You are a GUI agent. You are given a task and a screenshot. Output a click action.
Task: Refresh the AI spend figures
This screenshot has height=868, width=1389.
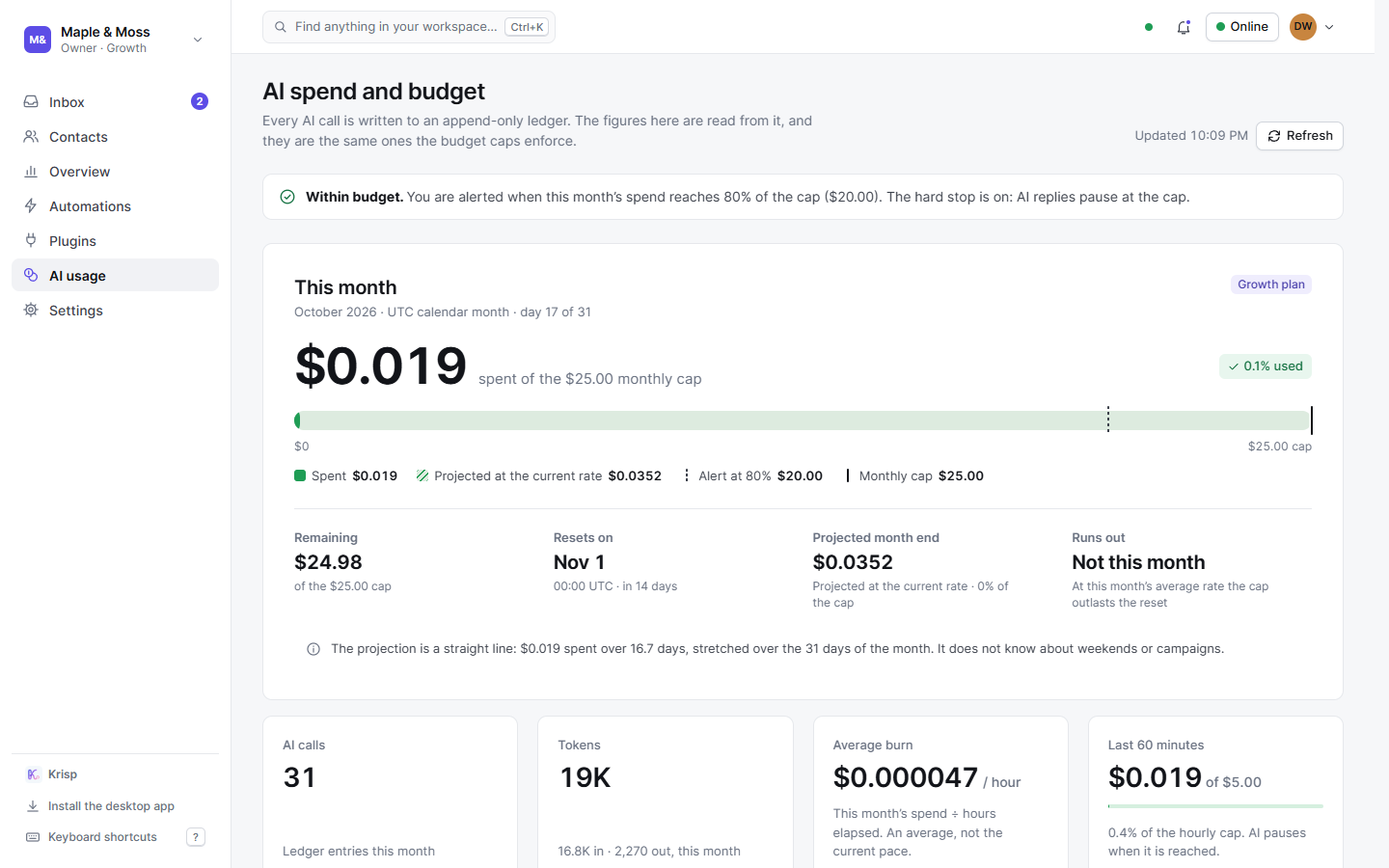1299,136
